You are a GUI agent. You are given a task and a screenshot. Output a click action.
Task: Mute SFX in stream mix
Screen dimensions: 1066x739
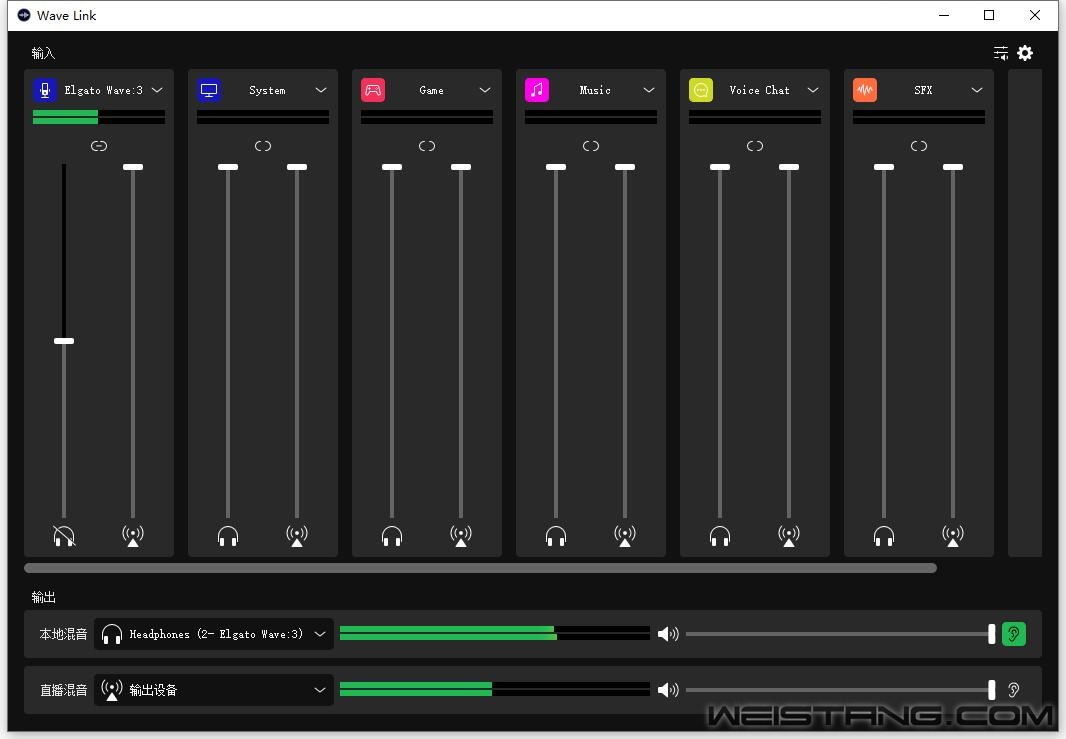coord(953,536)
